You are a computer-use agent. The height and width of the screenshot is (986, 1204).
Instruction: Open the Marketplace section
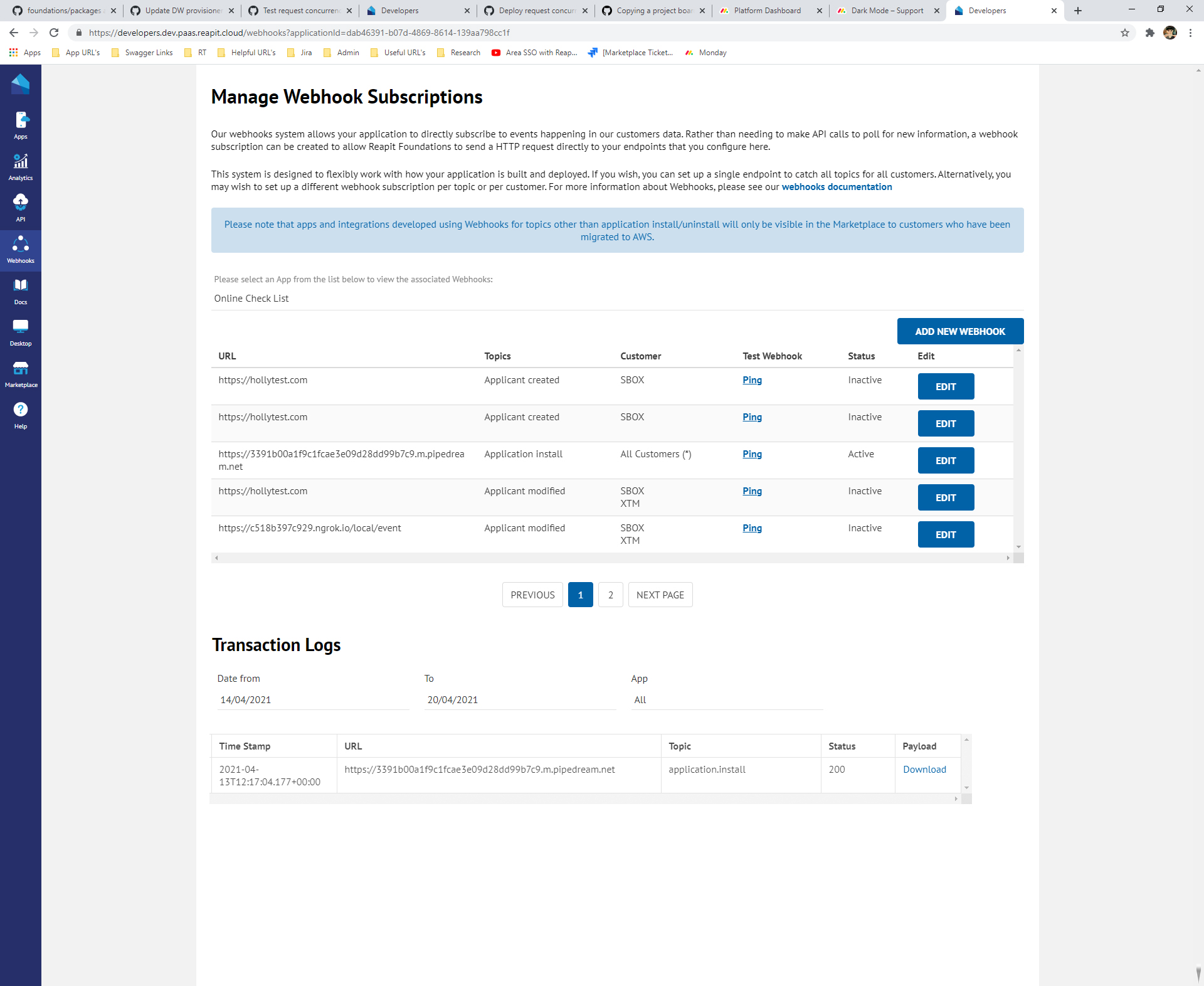(x=21, y=373)
